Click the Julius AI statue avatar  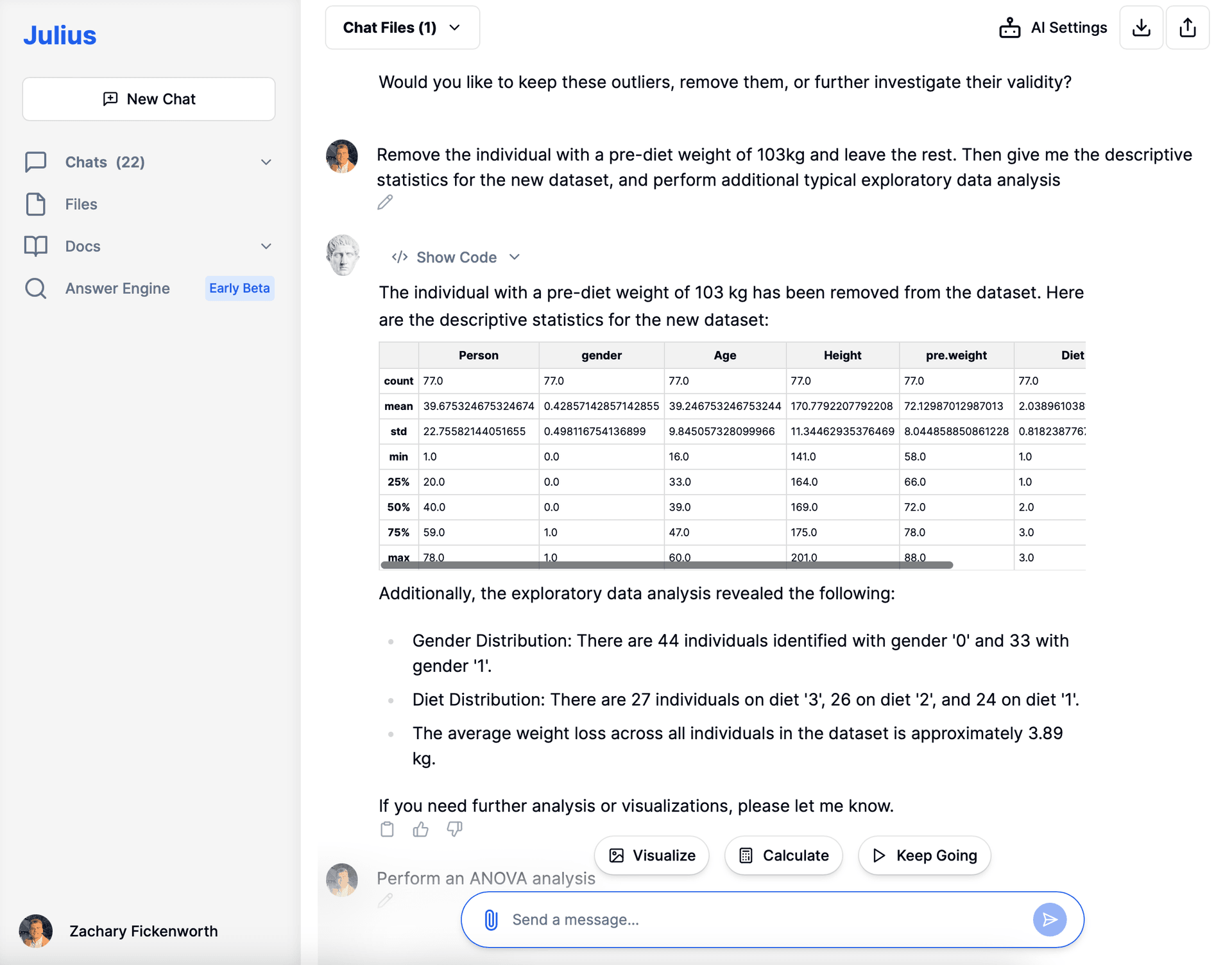click(x=343, y=255)
